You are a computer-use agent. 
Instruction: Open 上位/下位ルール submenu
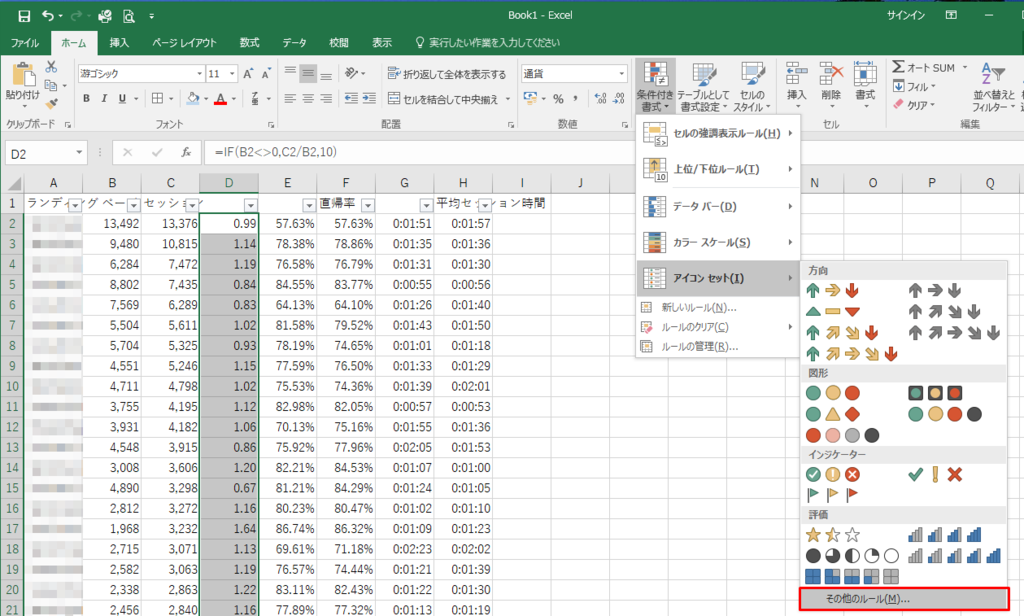pyautogui.click(x=718, y=170)
